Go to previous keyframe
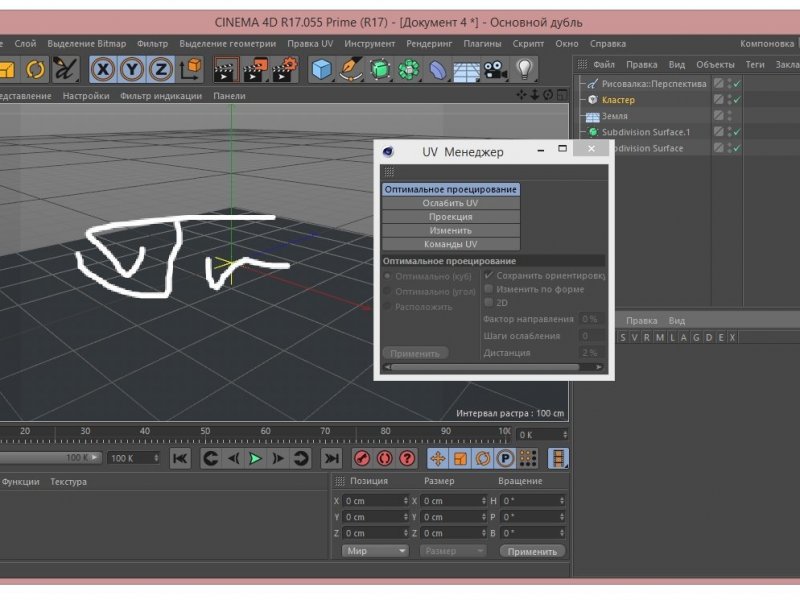Screen dimensions: 800x600 tap(210, 458)
